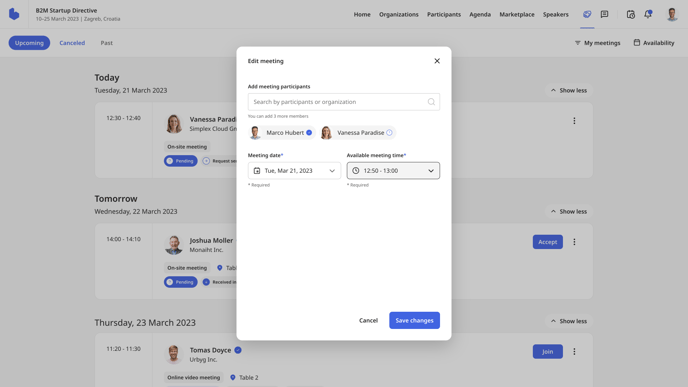Click Save changes button
This screenshot has height=387, width=688.
(414, 320)
